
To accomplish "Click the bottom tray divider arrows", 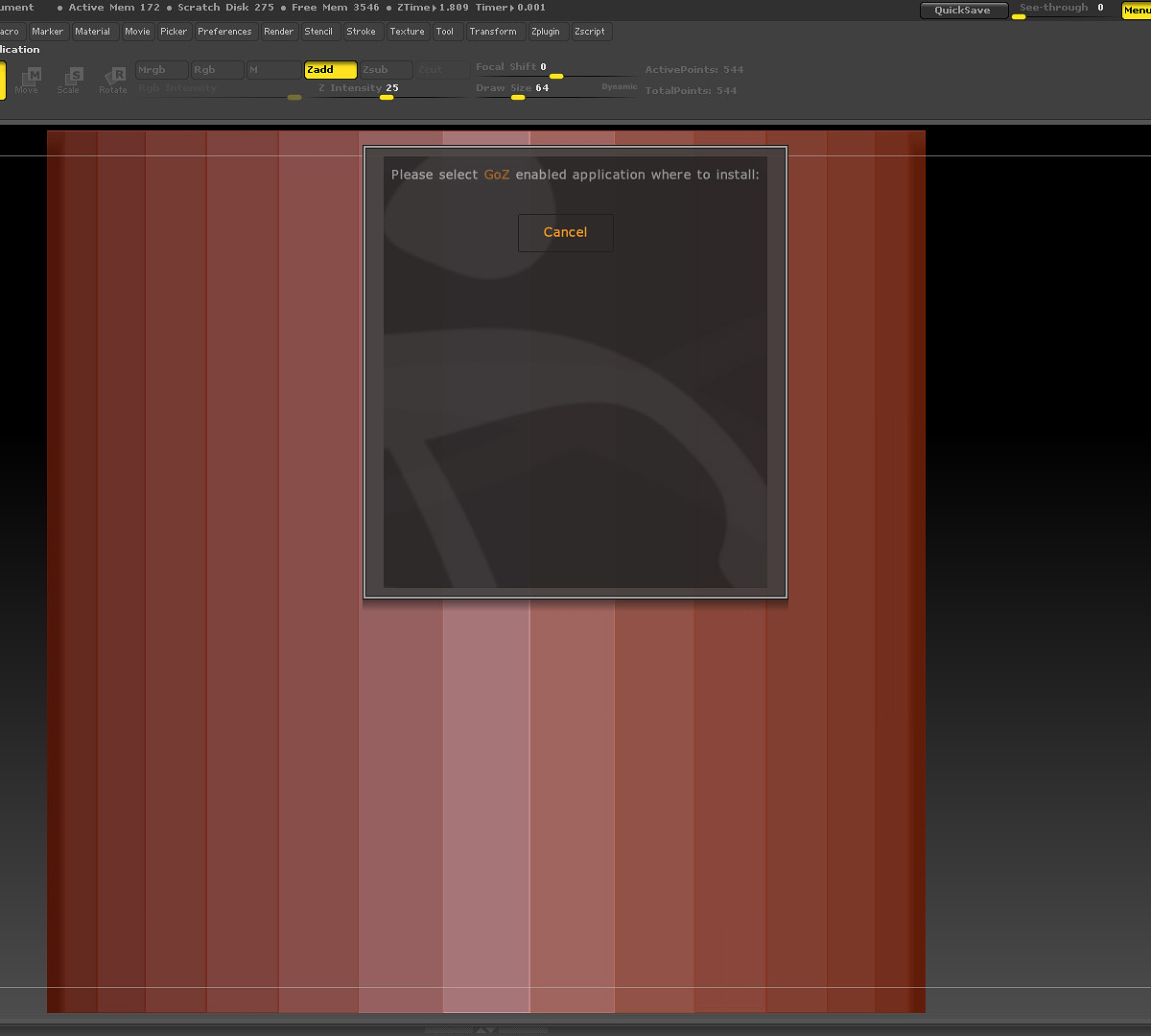I will [x=486, y=1029].
